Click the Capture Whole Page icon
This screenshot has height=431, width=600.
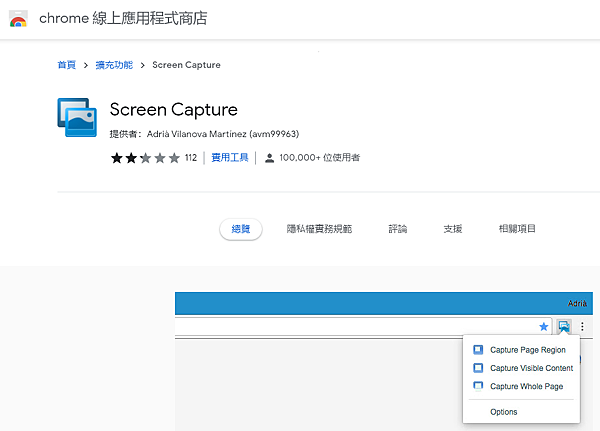(x=478, y=386)
